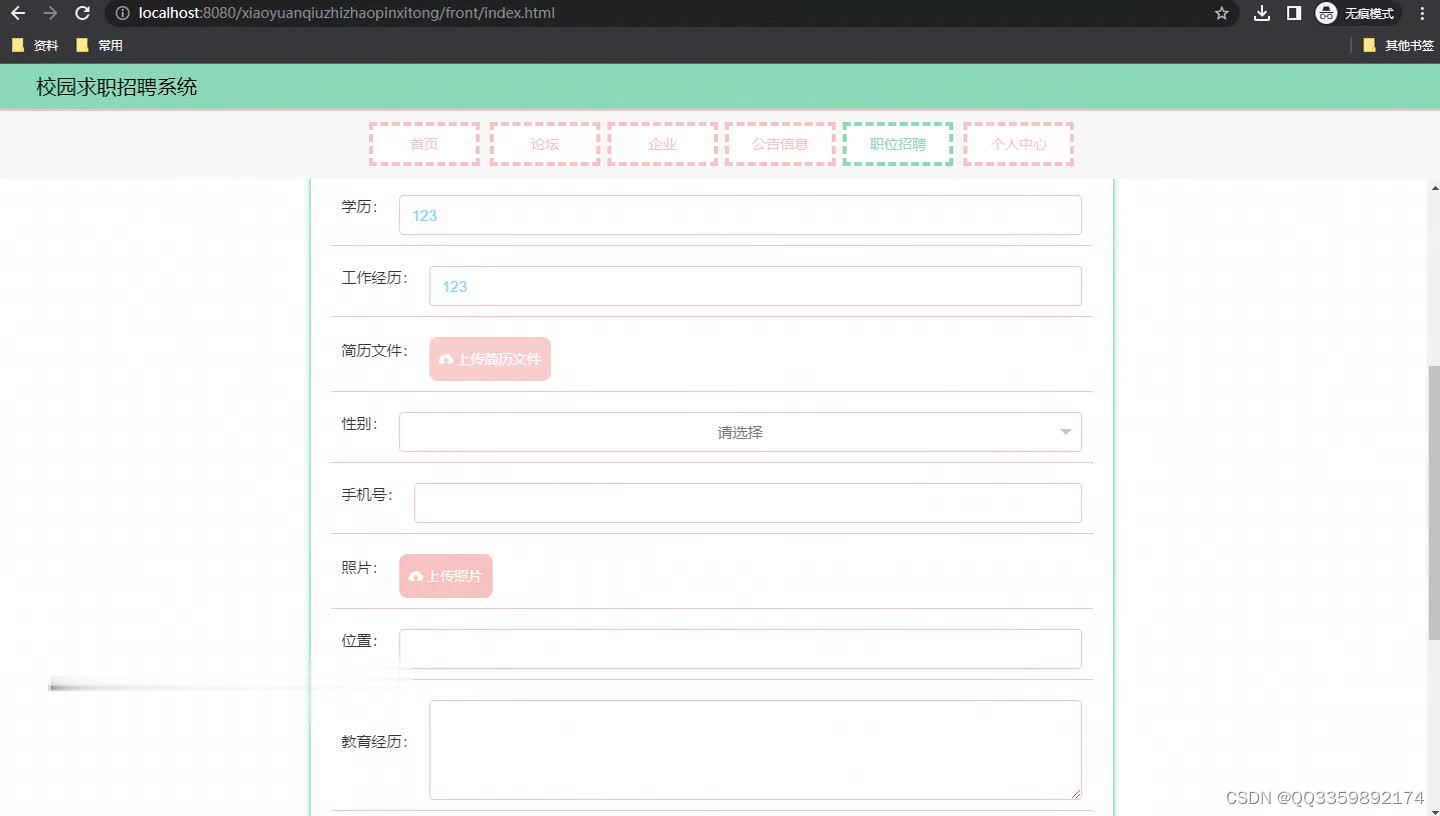
Task: Open the 资料 bookmark folder
Action: tap(35, 45)
